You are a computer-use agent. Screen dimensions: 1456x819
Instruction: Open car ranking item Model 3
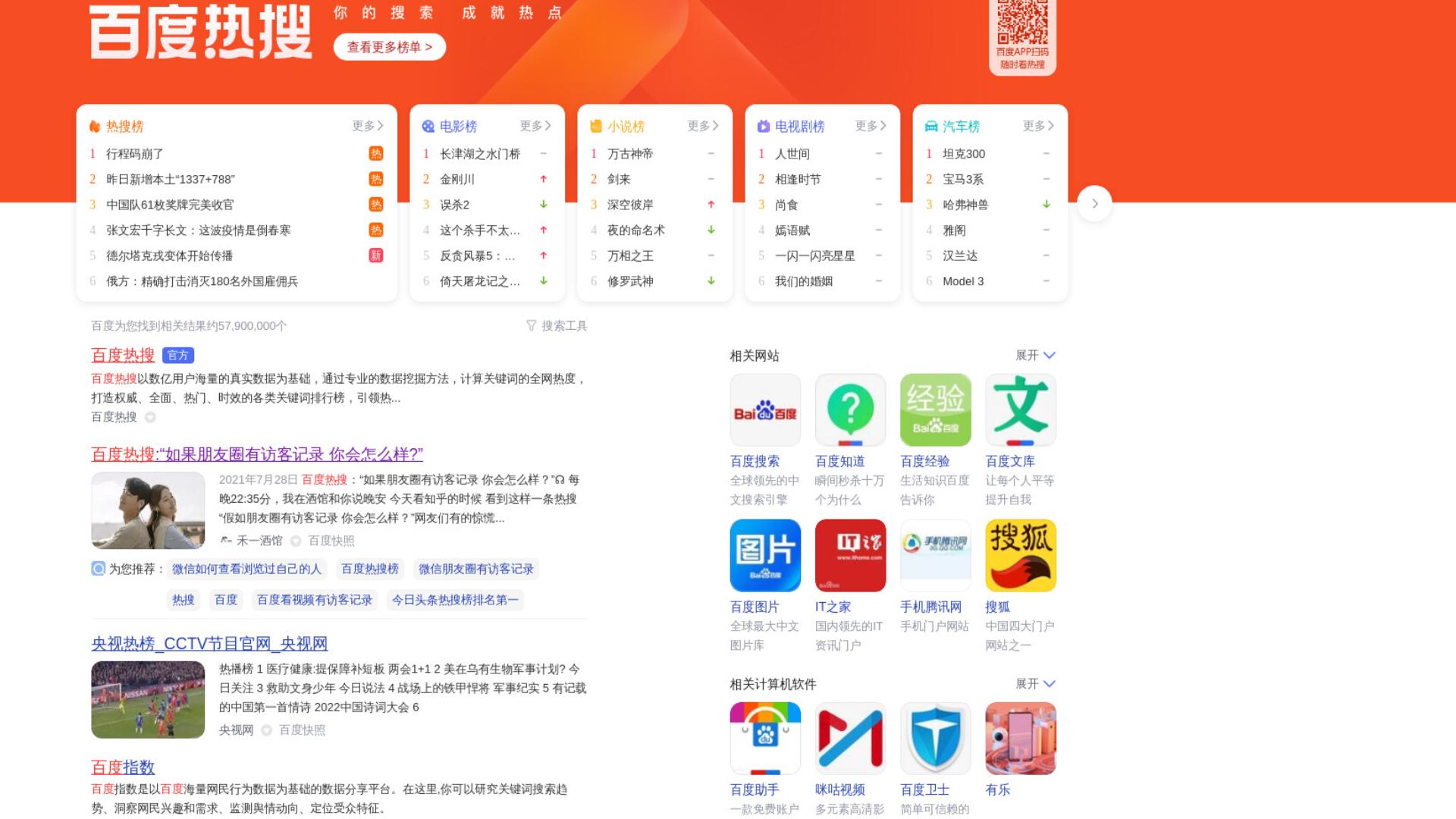[963, 281]
